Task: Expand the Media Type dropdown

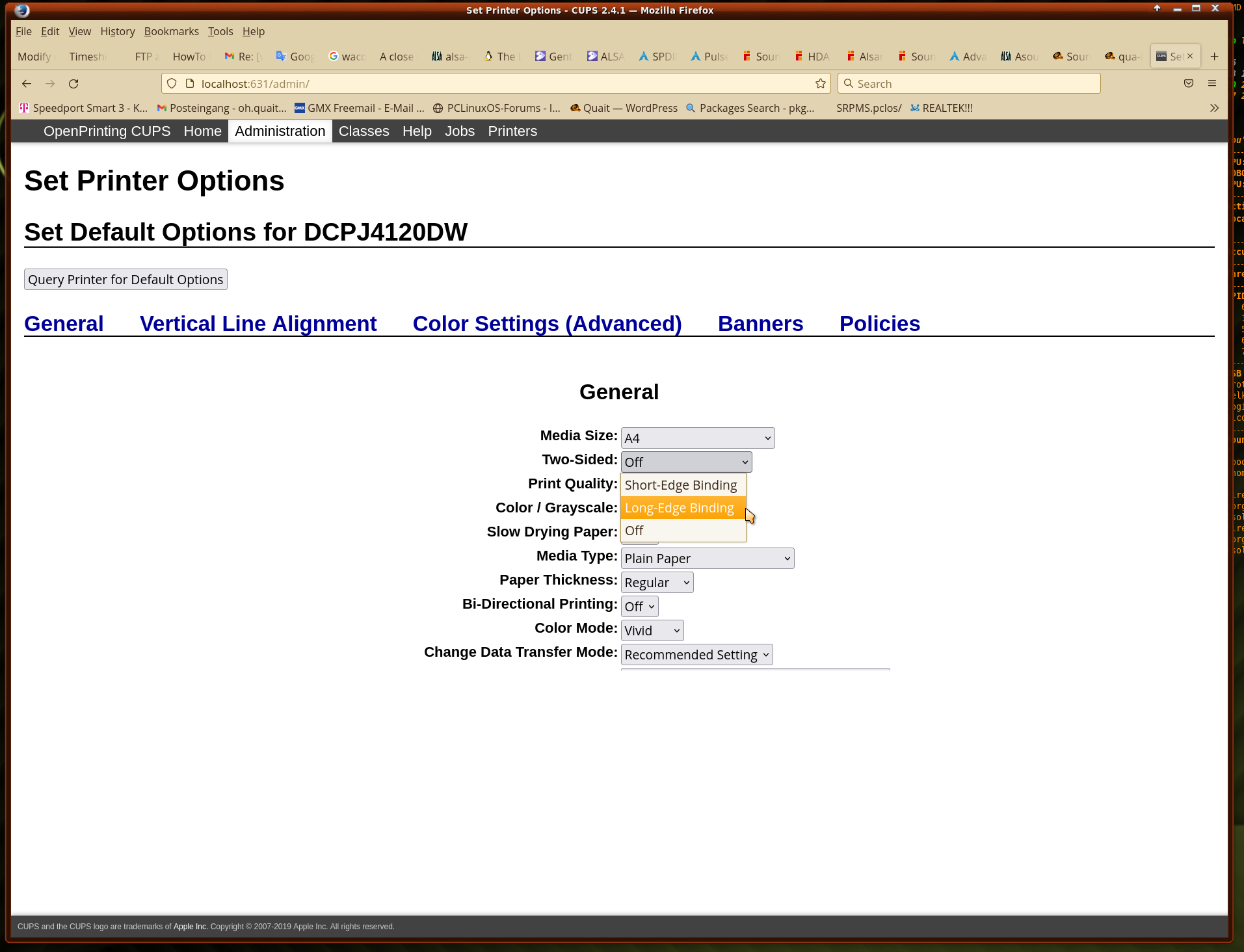Action: click(x=707, y=559)
